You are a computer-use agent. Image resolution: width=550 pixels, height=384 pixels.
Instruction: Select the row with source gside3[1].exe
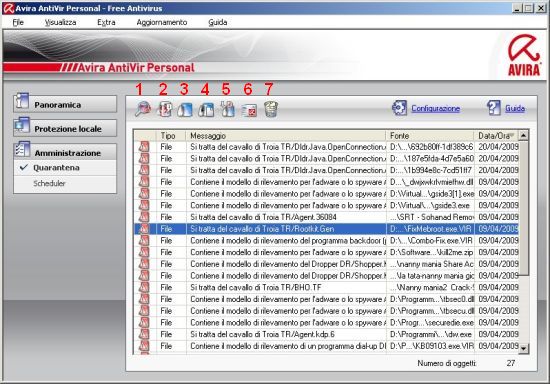click(x=326, y=194)
